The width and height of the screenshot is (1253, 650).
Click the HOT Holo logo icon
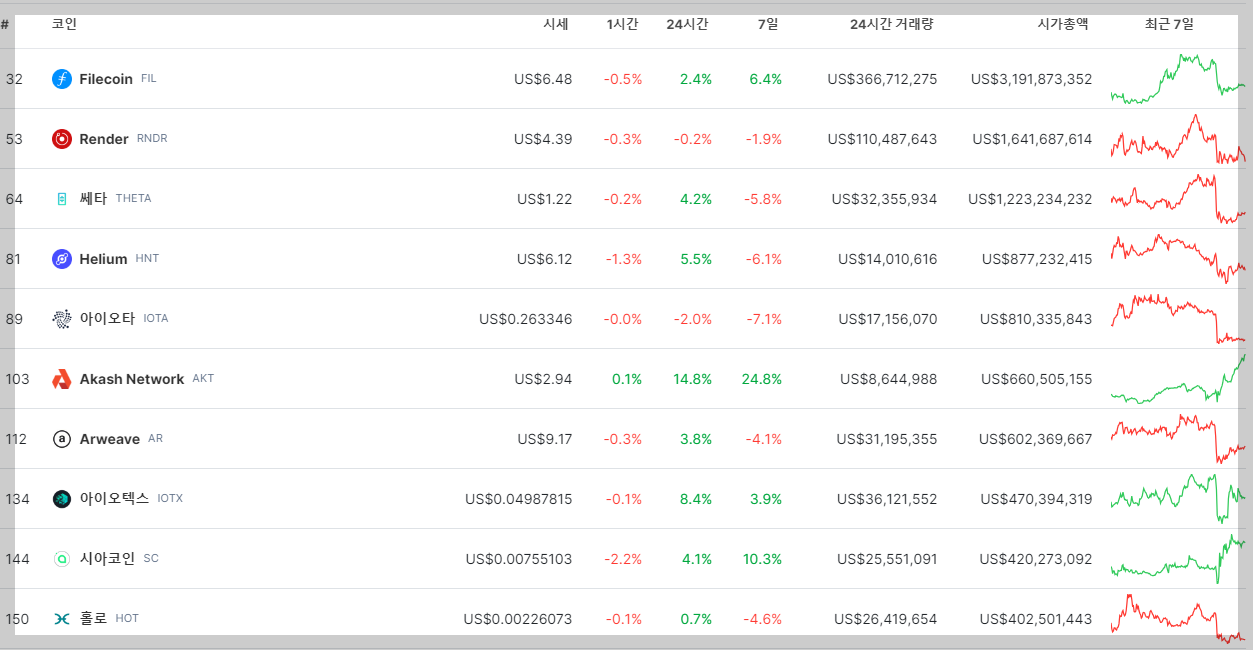tap(62, 619)
